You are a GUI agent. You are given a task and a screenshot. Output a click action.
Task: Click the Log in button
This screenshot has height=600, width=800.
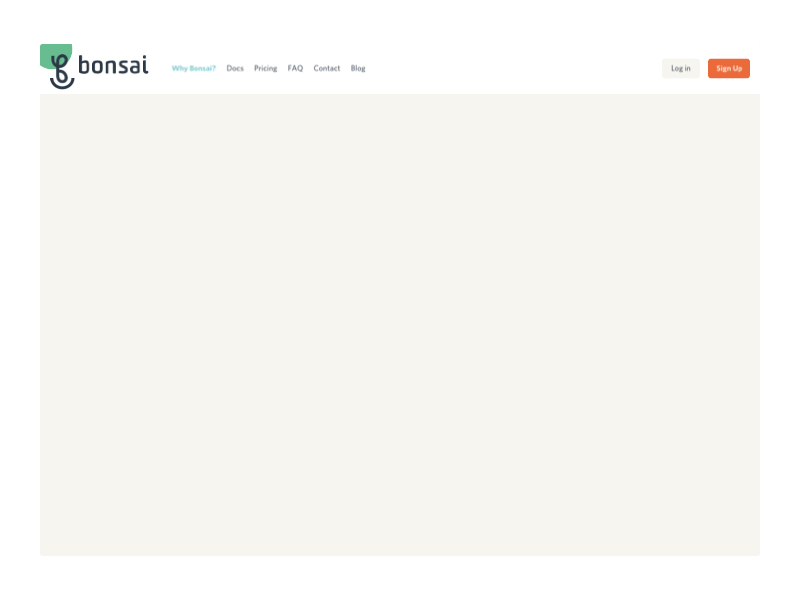681,68
